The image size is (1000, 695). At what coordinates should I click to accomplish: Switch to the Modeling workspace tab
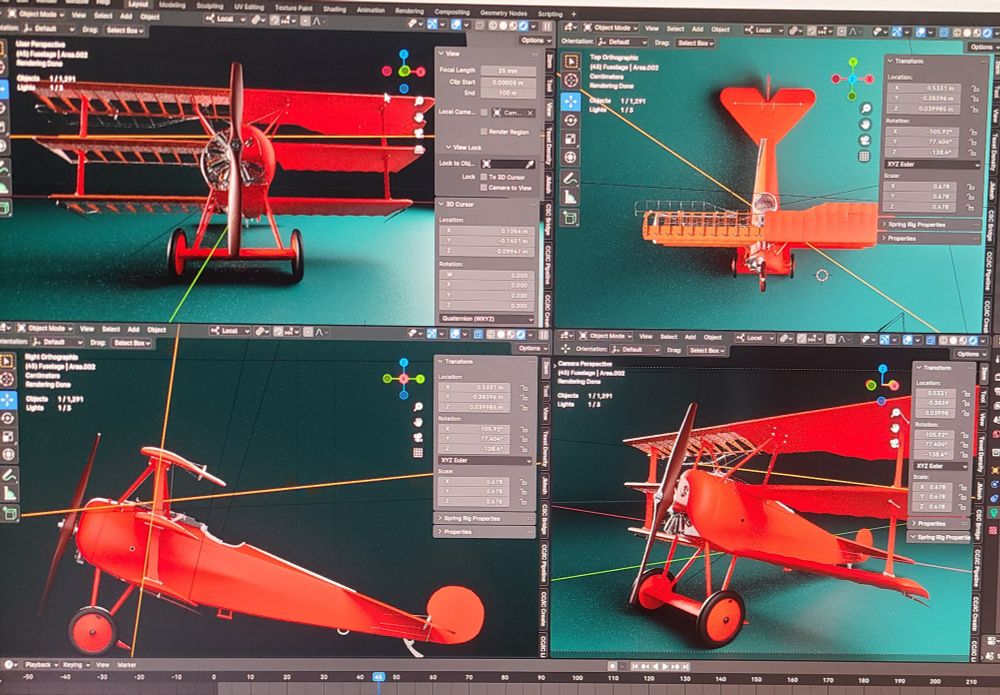[x=172, y=5]
